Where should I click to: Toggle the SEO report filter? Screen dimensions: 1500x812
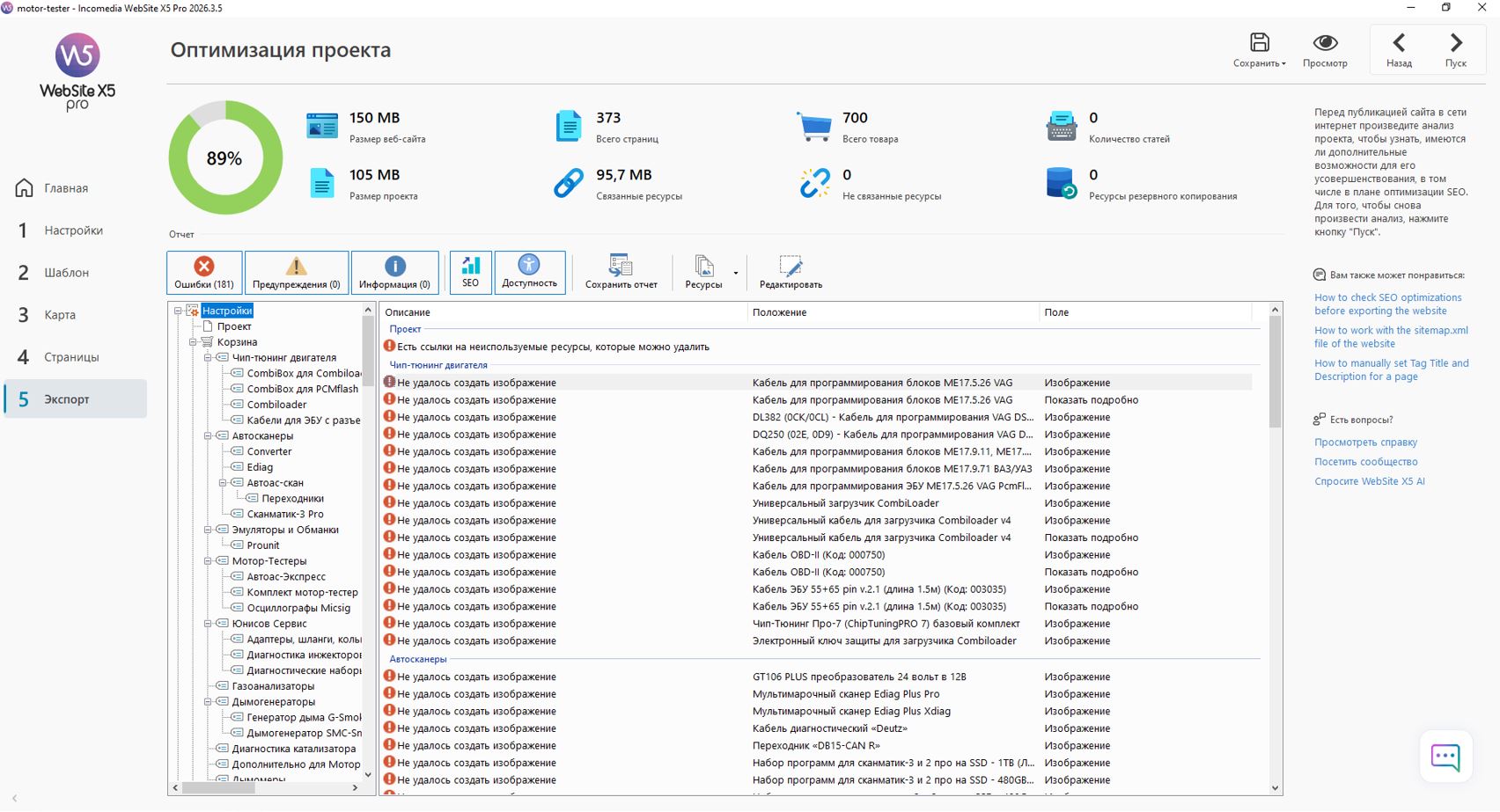[471, 272]
